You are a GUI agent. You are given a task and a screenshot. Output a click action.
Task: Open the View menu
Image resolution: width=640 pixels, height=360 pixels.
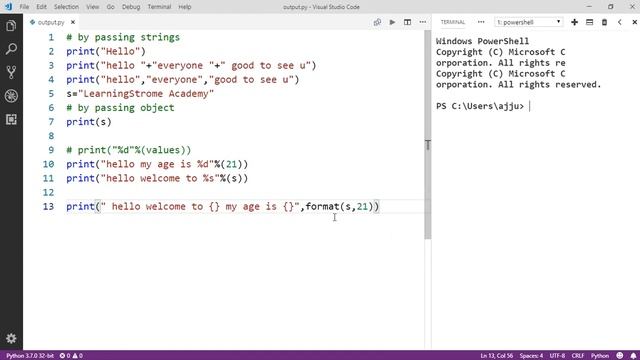pyautogui.click(x=93, y=7)
